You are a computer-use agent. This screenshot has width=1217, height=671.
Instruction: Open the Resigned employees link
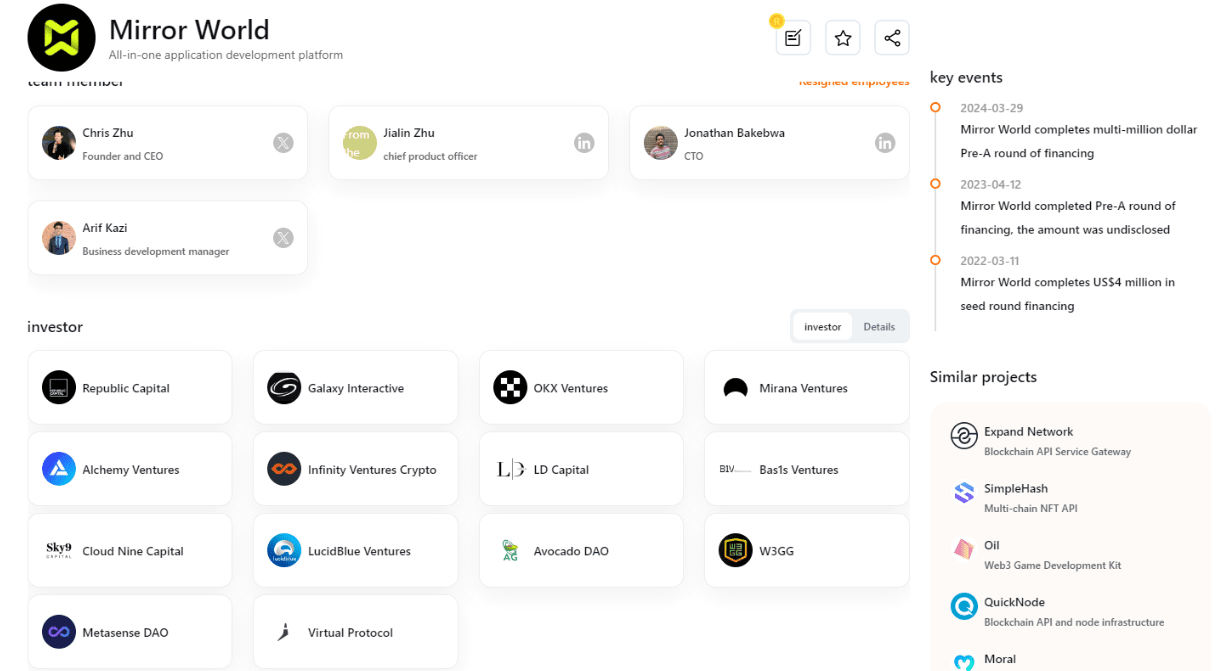[854, 82]
